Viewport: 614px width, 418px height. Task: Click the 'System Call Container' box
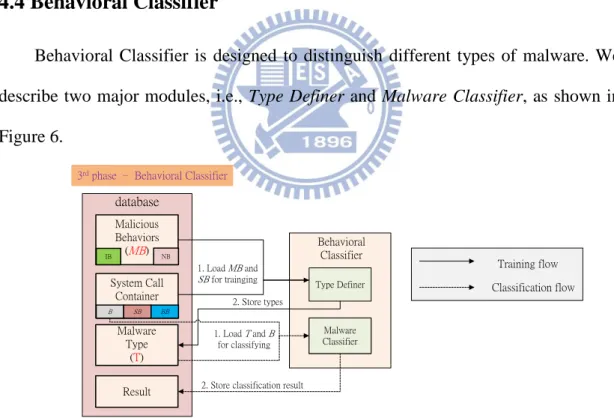tap(137, 296)
